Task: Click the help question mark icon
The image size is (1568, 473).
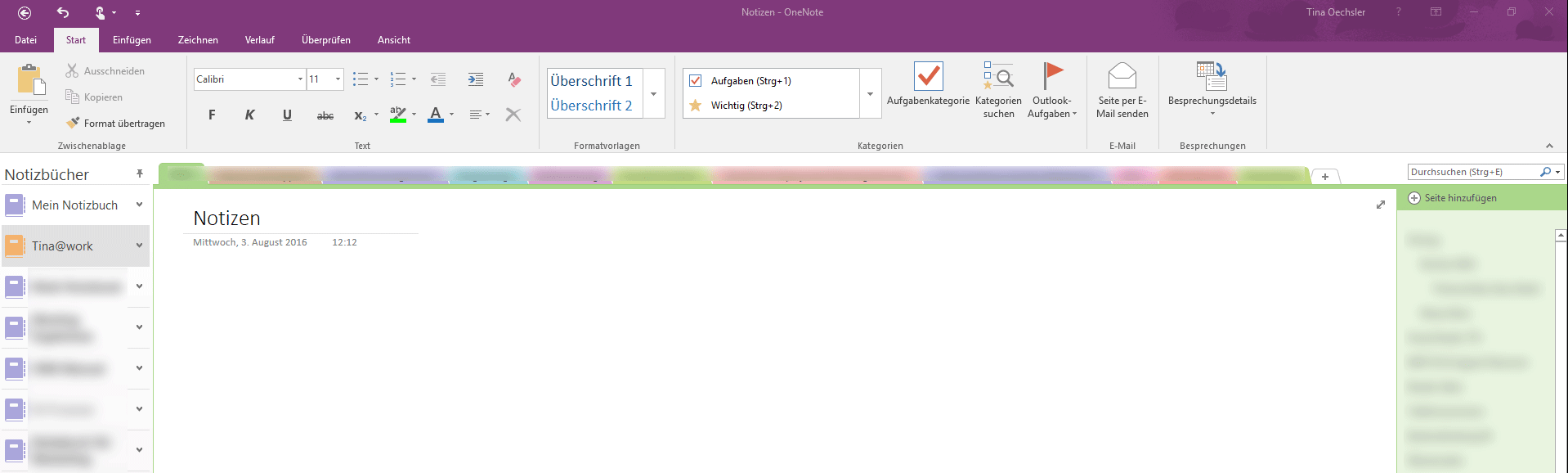Action: coord(1398,12)
